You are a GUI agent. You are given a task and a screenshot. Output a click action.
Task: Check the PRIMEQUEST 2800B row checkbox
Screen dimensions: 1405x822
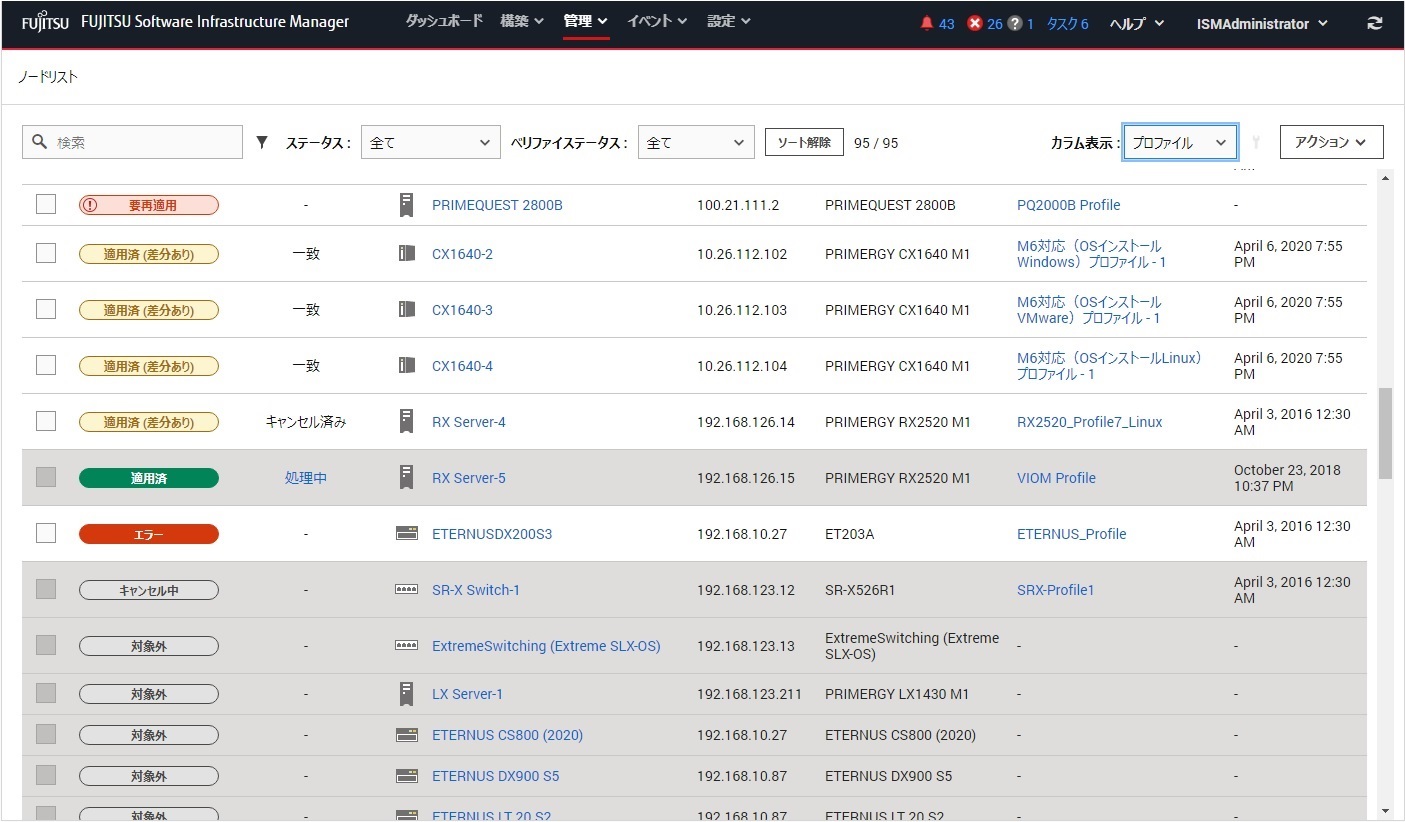coord(46,204)
